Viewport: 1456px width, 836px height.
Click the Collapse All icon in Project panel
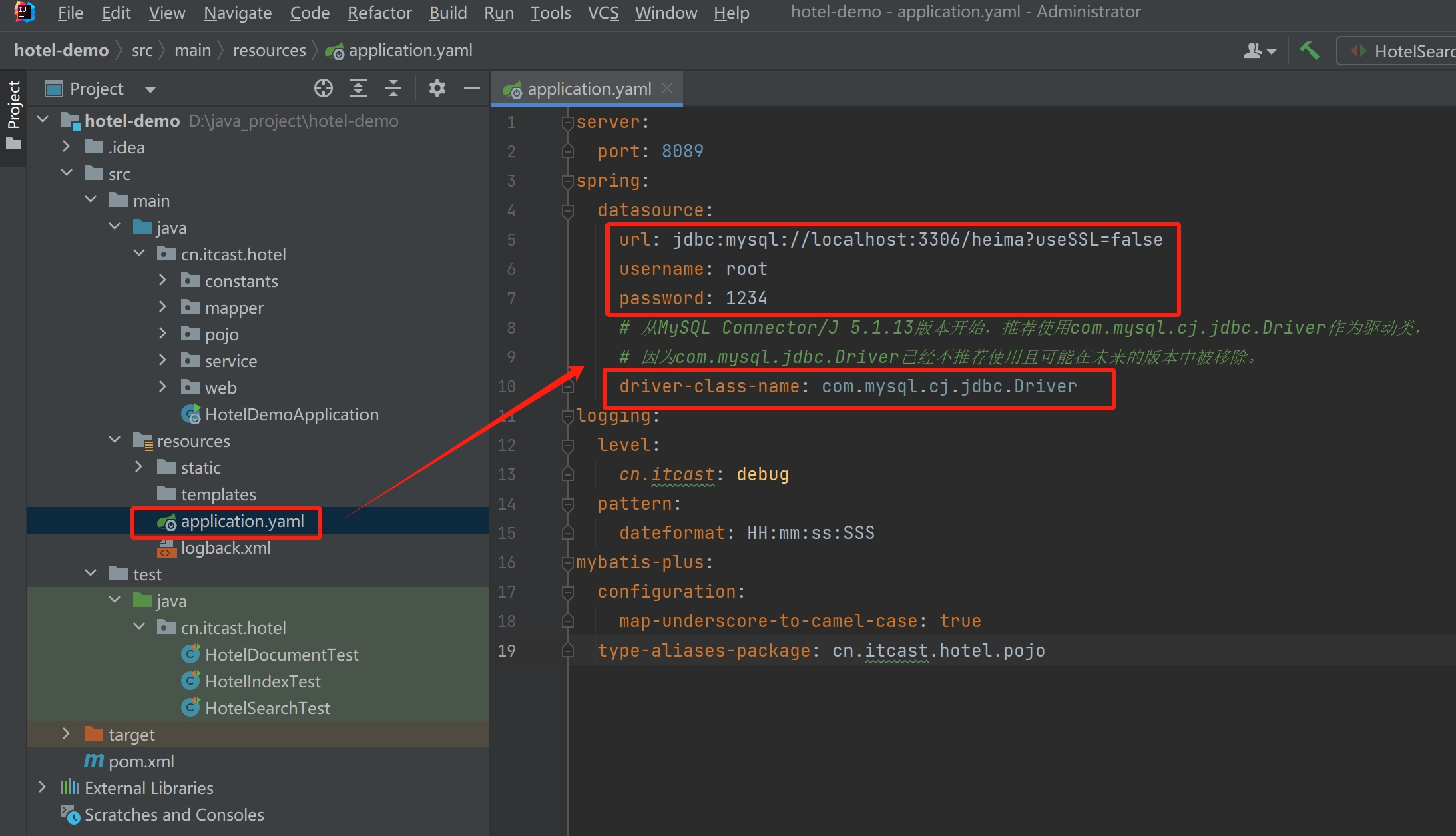[x=393, y=88]
